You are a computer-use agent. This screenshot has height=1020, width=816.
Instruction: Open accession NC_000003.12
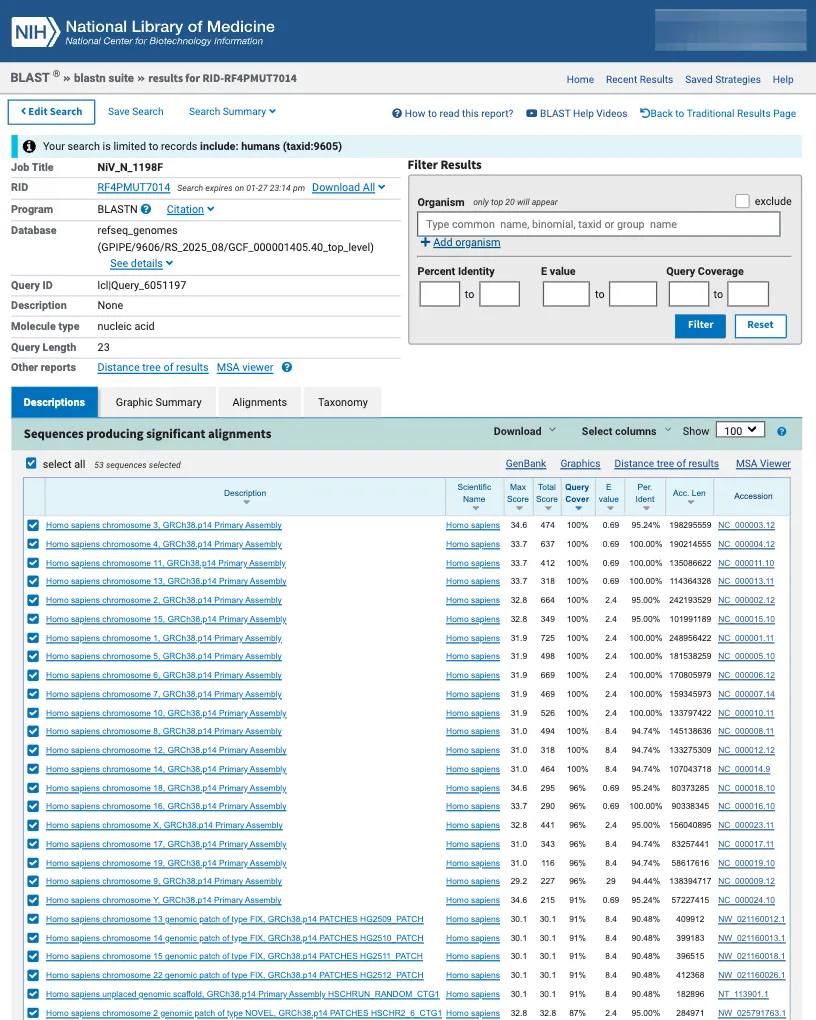pos(746,525)
